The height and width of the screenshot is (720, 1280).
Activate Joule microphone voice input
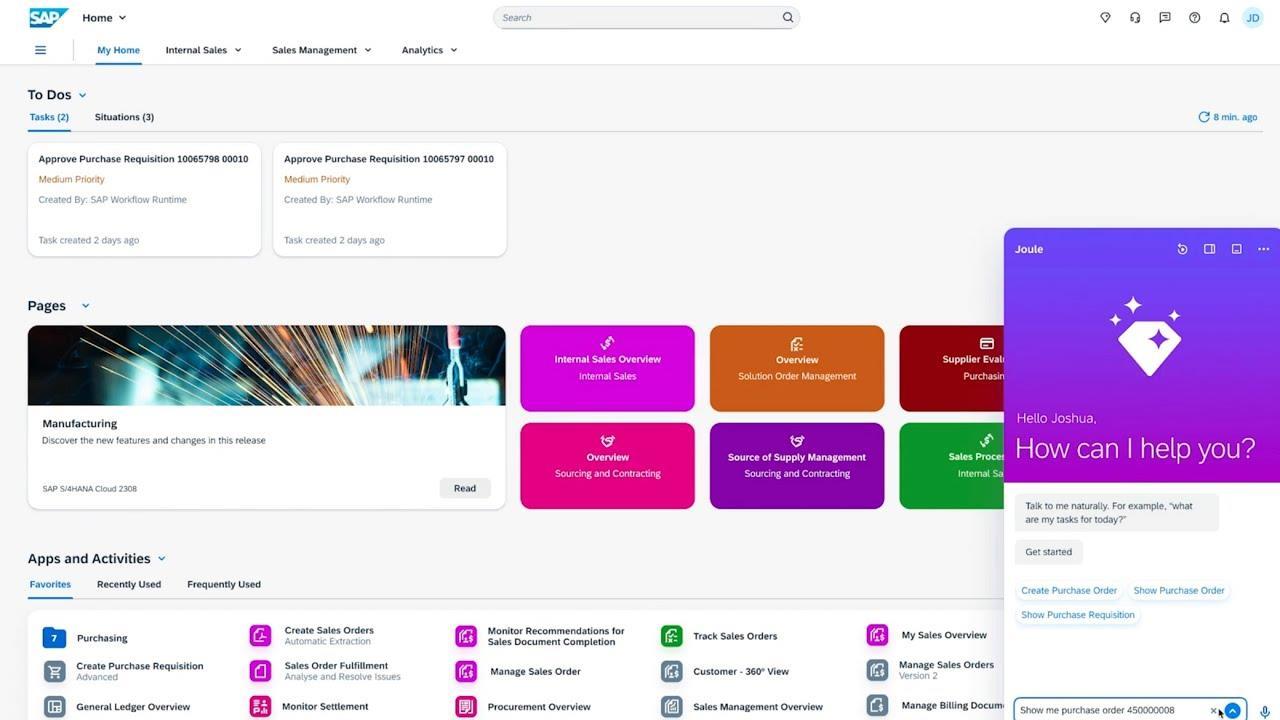(x=1265, y=711)
